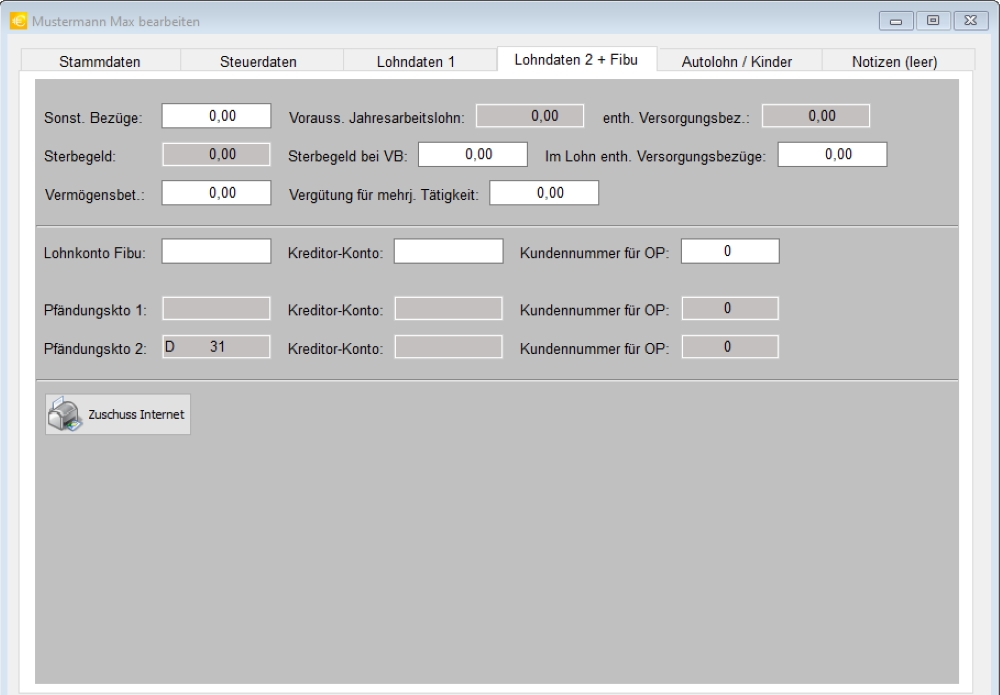Click Kreditor-Konto field in Pfändungskto 2 row
Screen dimensions: 1000x695
pos(448,347)
